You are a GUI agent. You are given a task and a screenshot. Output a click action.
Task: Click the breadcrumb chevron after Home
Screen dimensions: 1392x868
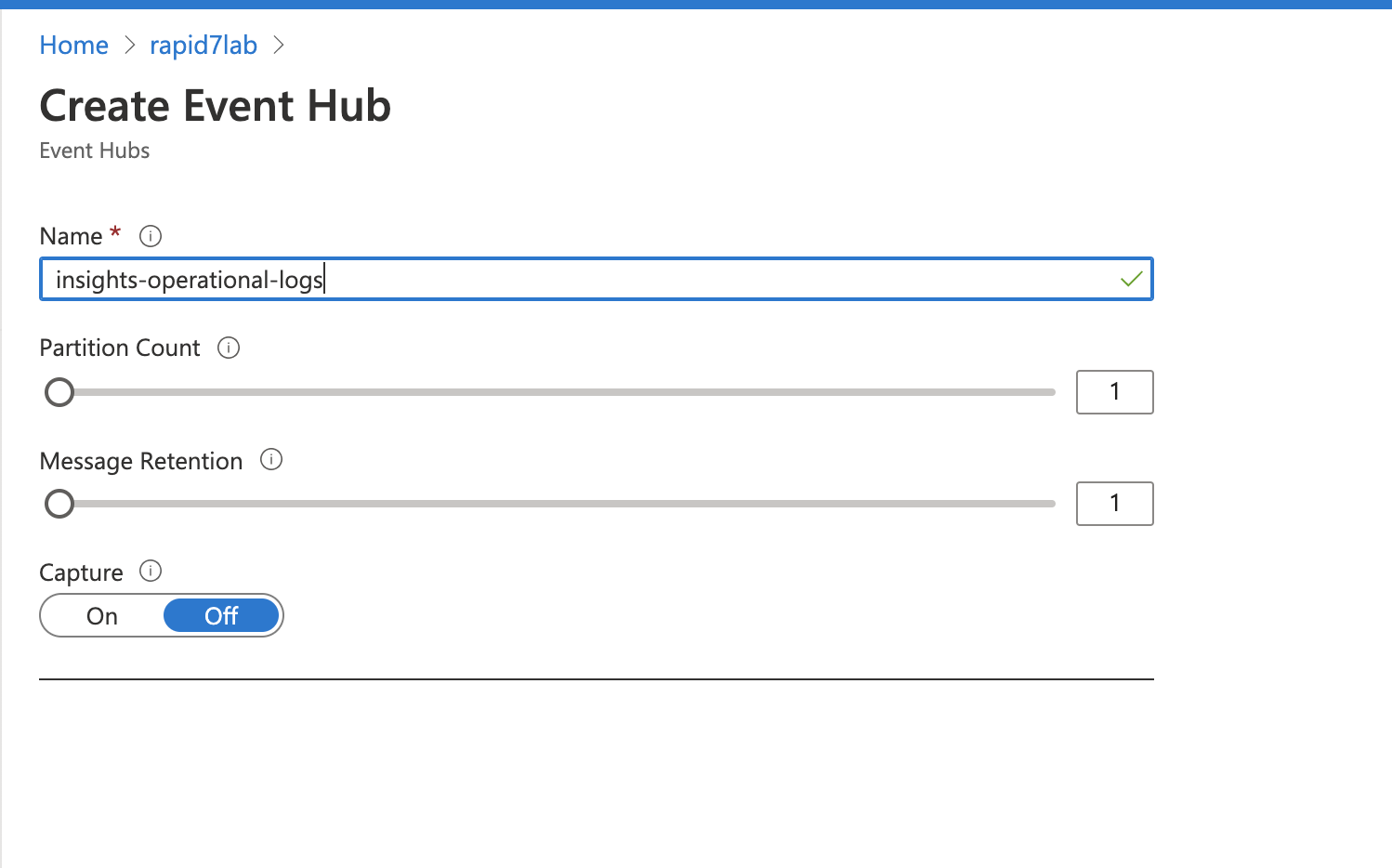[x=129, y=45]
